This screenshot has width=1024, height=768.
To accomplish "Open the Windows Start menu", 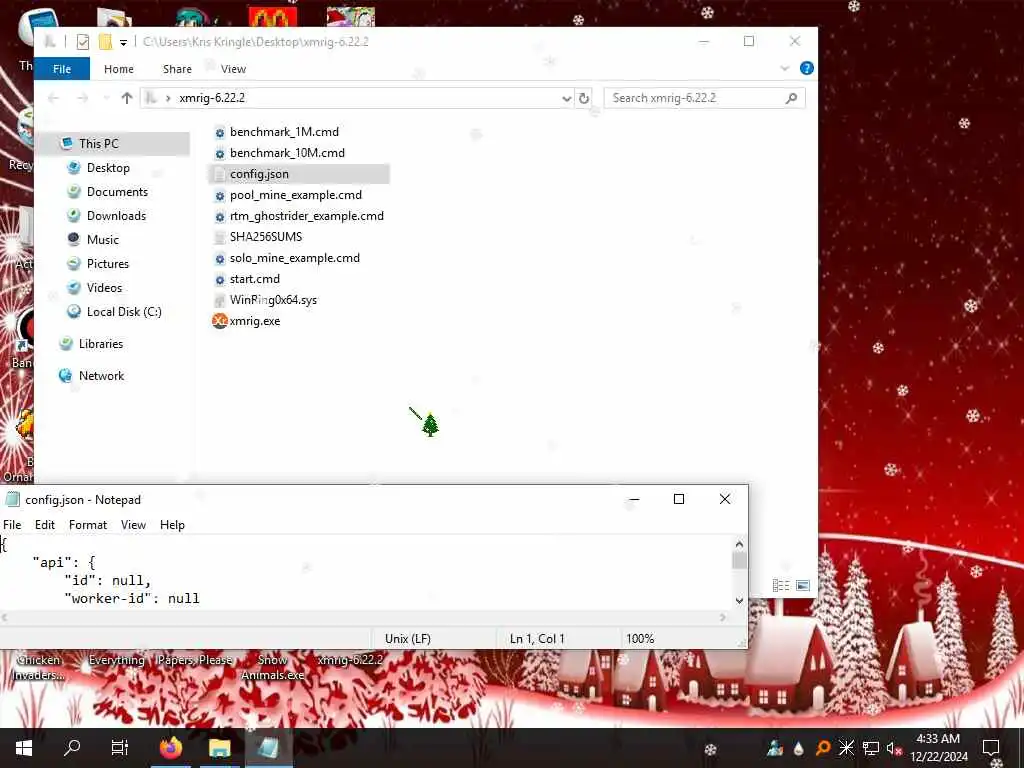I will coord(24,748).
